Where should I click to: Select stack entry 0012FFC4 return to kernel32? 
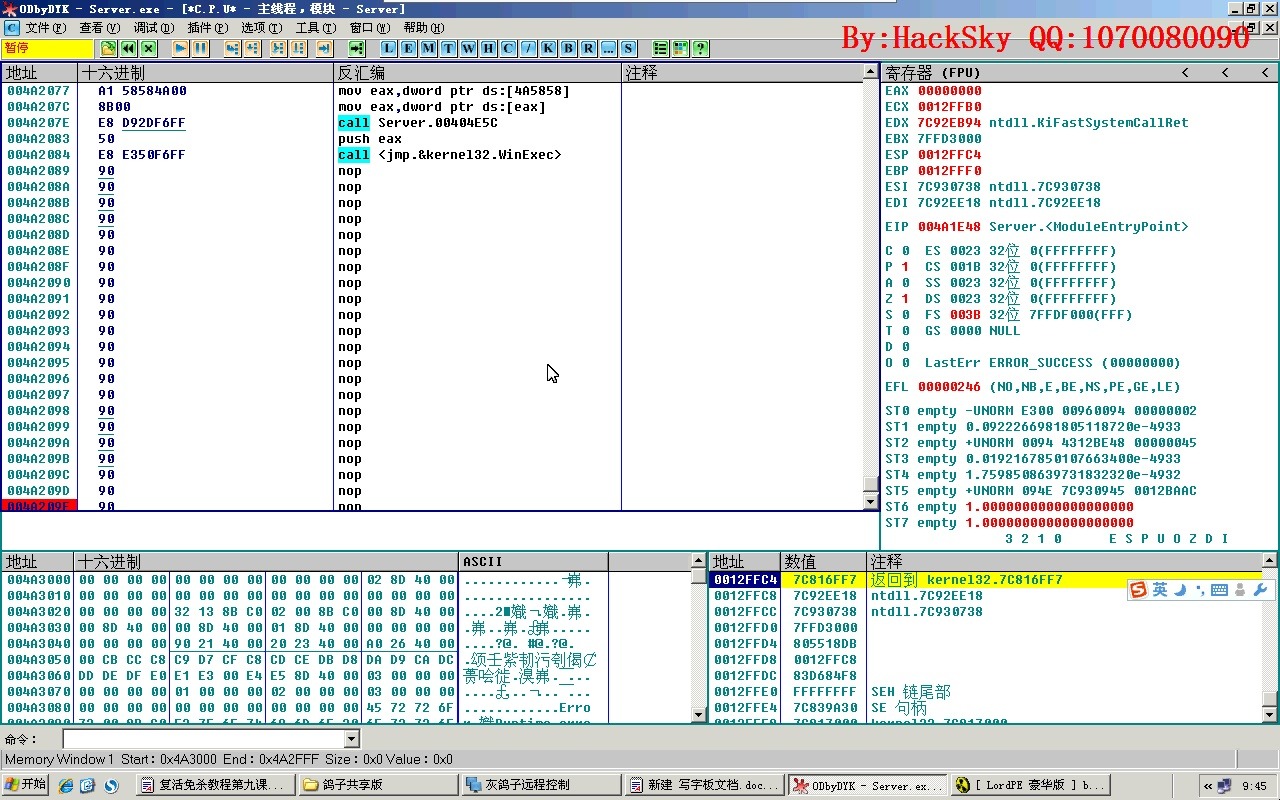(985, 580)
